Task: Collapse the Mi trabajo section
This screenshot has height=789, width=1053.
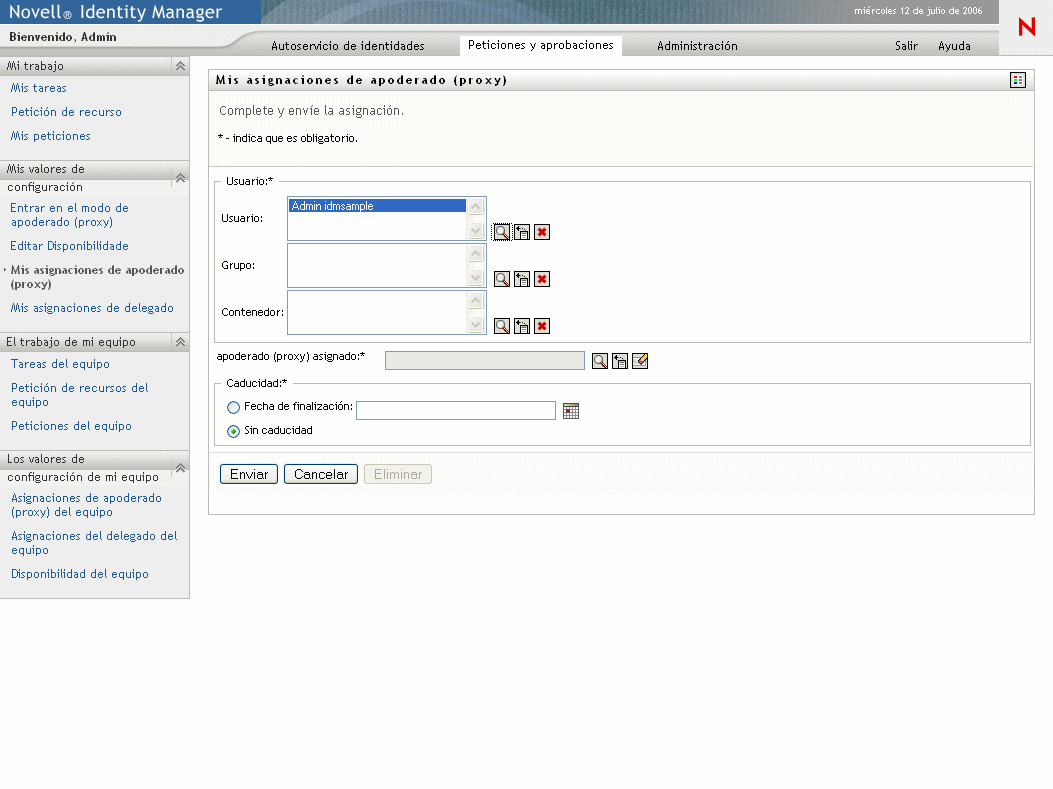Action: [180, 66]
